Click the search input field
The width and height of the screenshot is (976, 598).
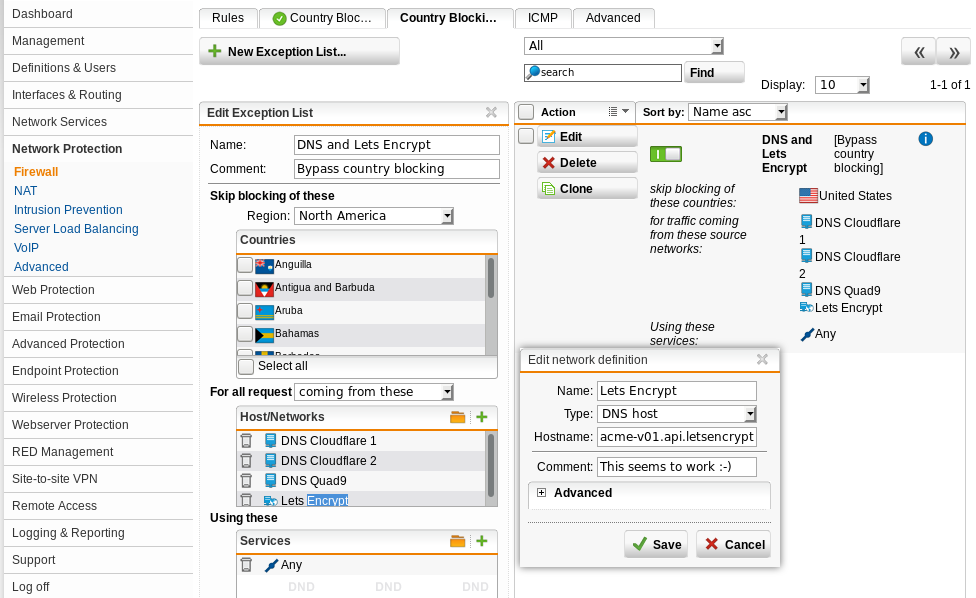pyautogui.click(x=603, y=73)
